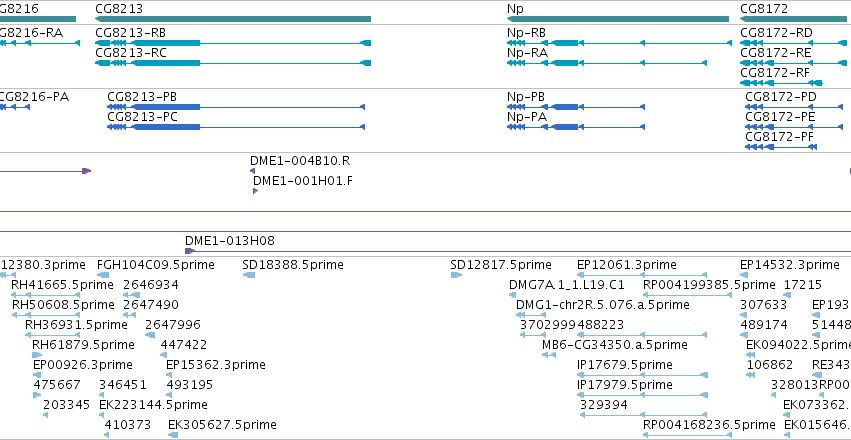
Task: Select transcript CG8172-RF
Action: (x=782, y=83)
